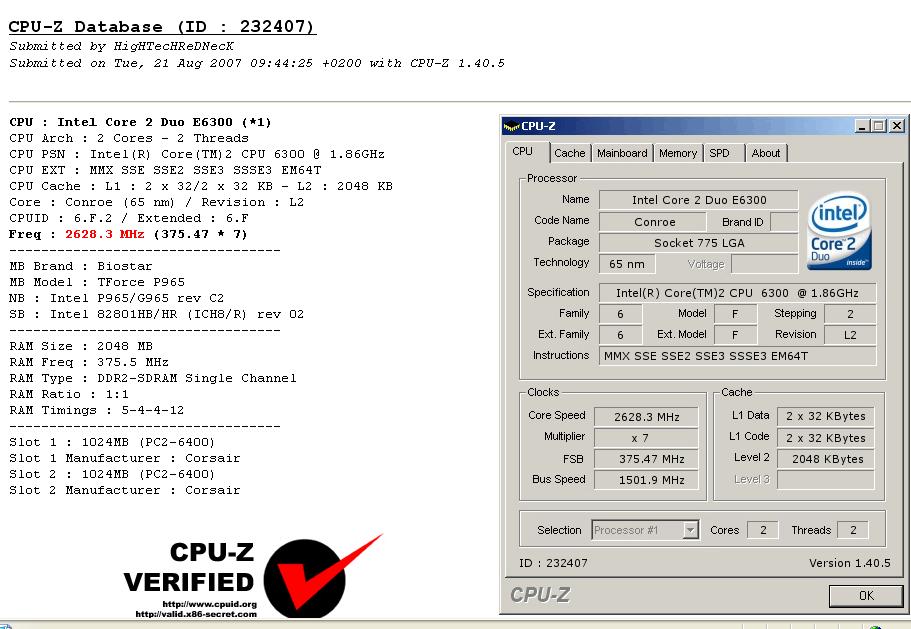Click 'RAM Size : 2048 MB' line
Viewport: 911px width, 629px height.
(x=81, y=346)
